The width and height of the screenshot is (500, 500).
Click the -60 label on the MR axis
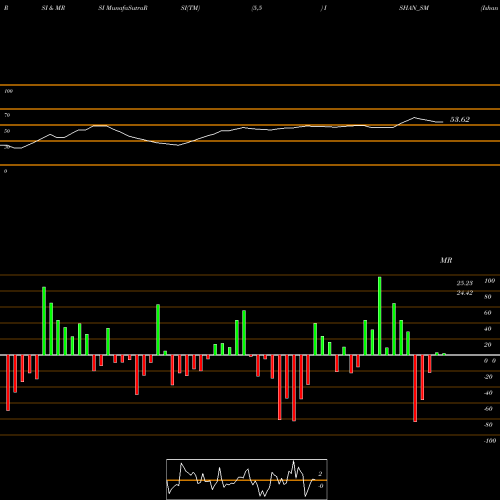coord(488,409)
